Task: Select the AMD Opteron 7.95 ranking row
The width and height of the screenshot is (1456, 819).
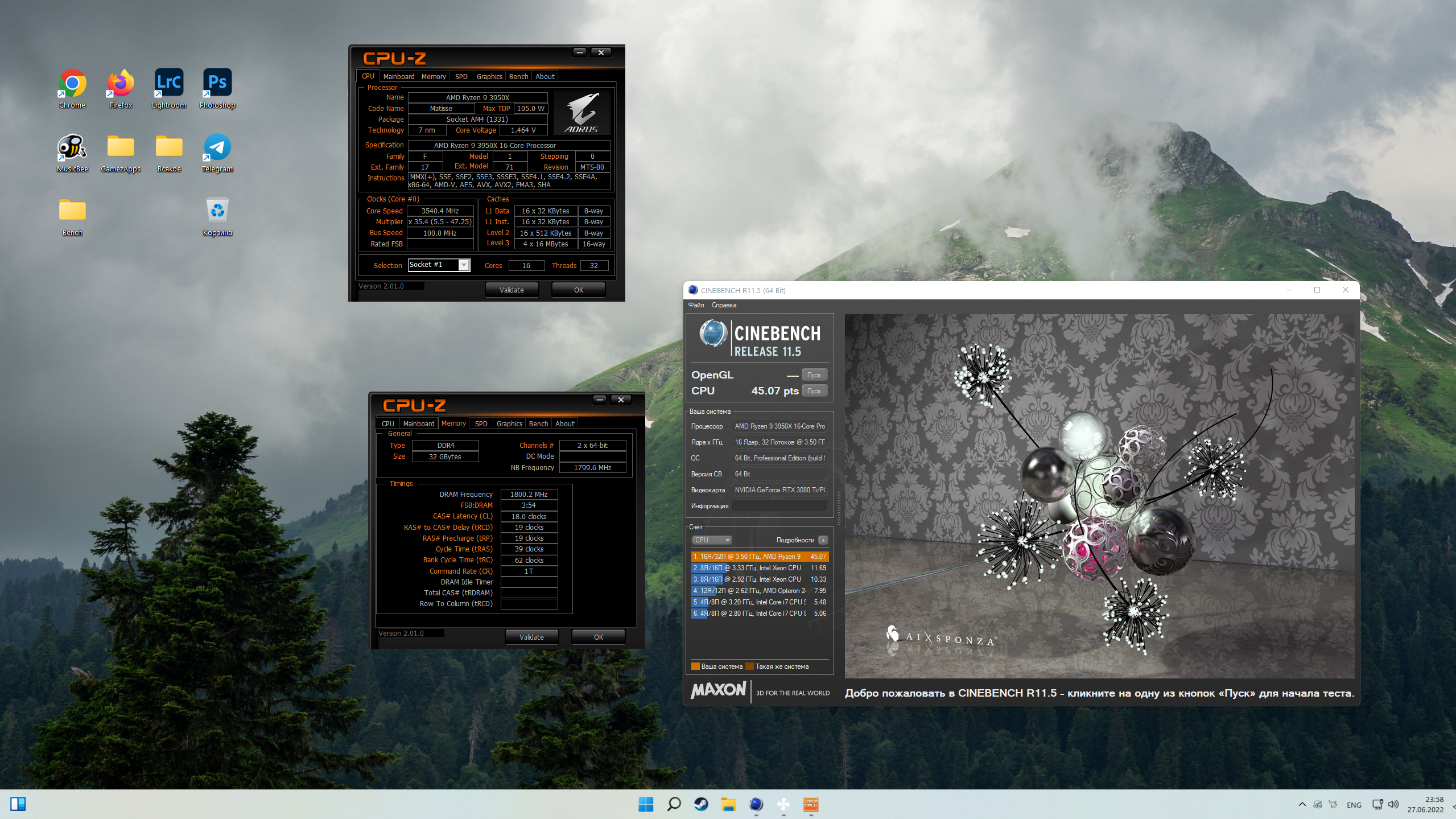Action: click(760, 591)
